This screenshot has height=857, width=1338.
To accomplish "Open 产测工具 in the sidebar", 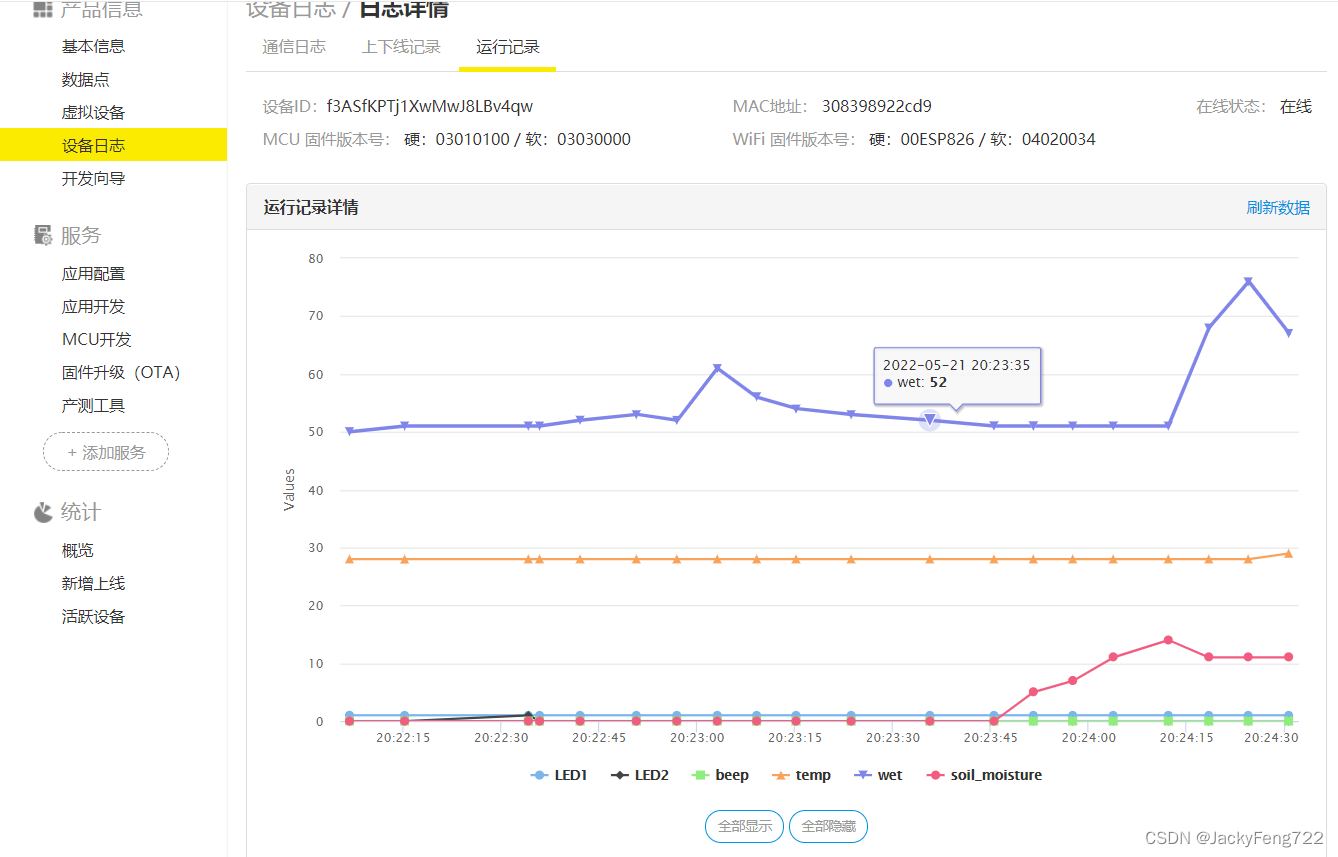I will coord(93,405).
